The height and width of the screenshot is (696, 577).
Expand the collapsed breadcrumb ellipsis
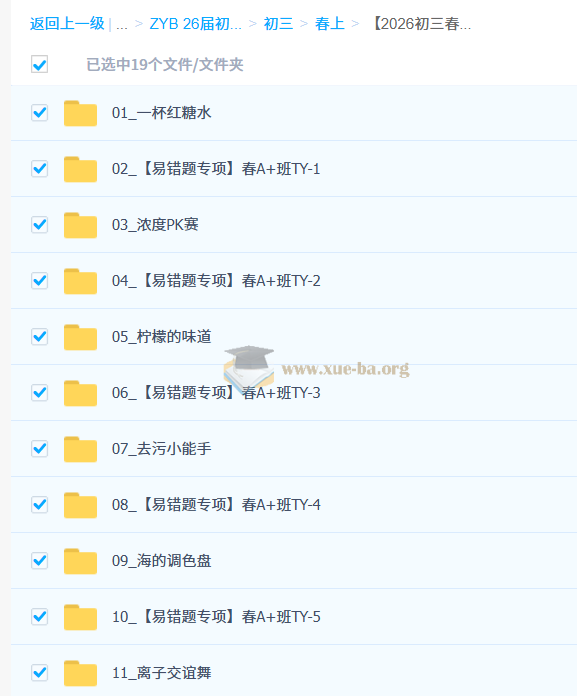click(x=122, y=24)
